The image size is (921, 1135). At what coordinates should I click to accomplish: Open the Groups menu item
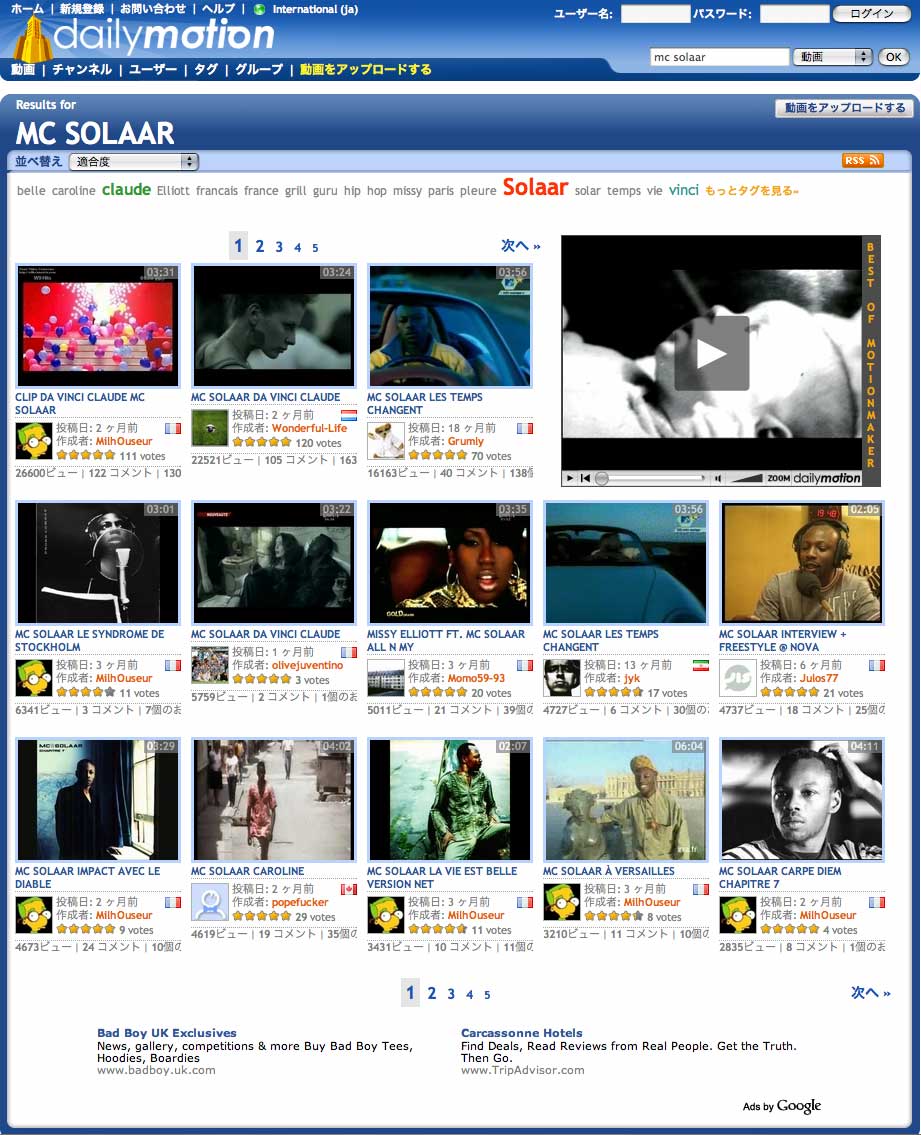pyautogui.click(x=258, y=69)
